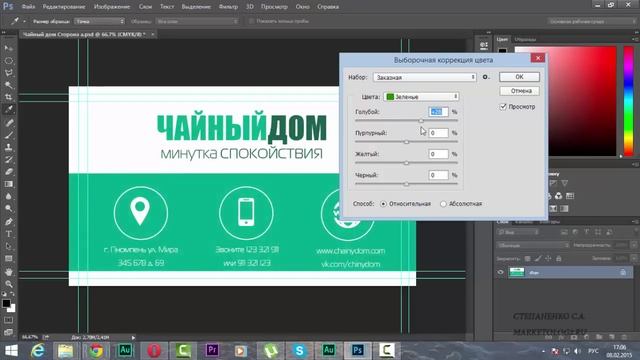The width and height of the screenshot is (640, 360).
Task: Choose the Относительная method radio button
Action: pos(383,204)
